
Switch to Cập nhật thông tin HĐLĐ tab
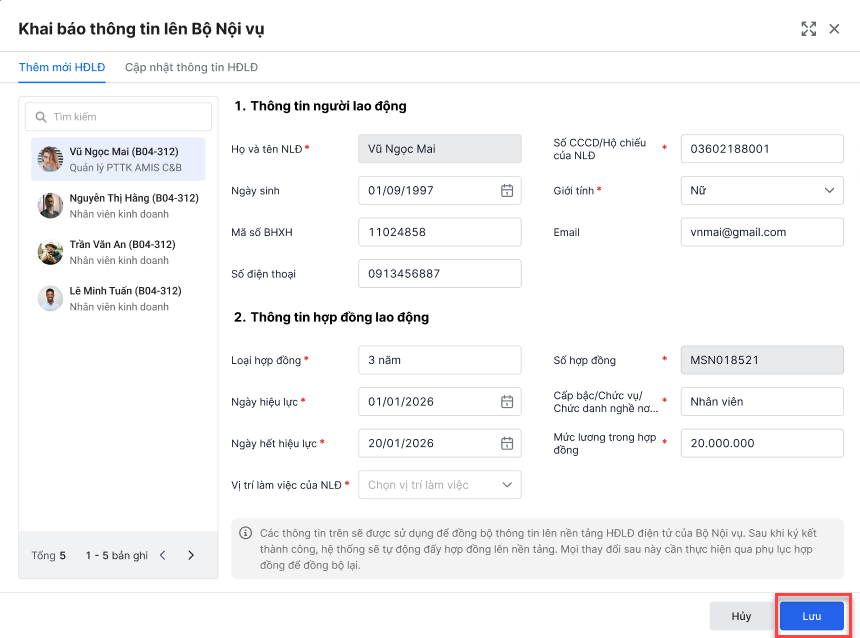191,67
